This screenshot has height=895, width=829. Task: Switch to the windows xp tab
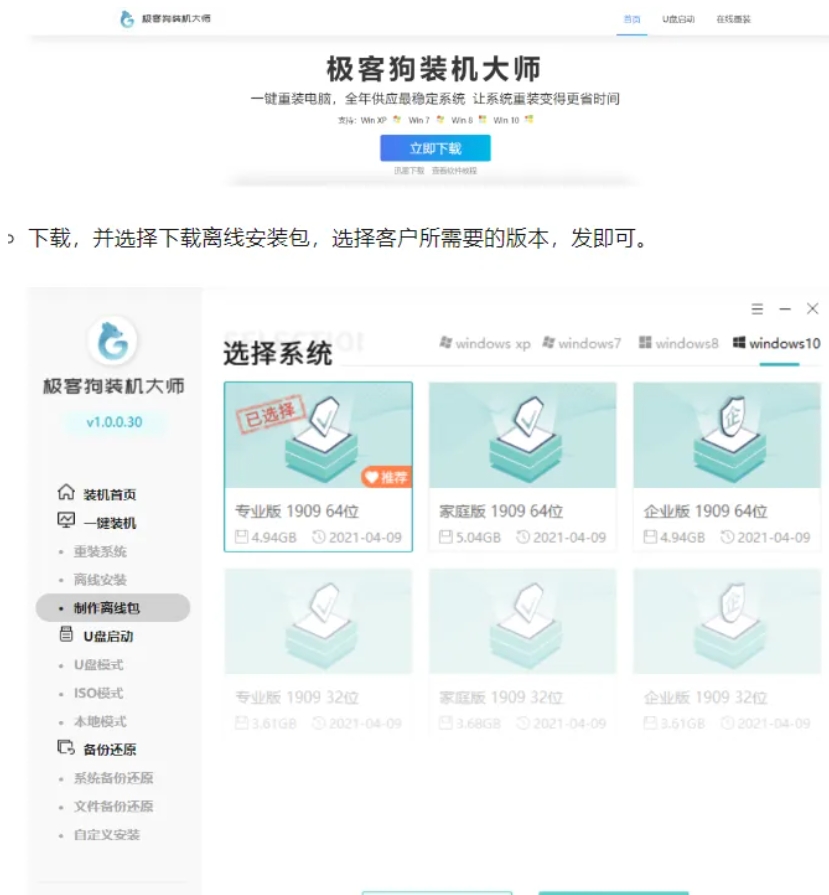point(485,344)
